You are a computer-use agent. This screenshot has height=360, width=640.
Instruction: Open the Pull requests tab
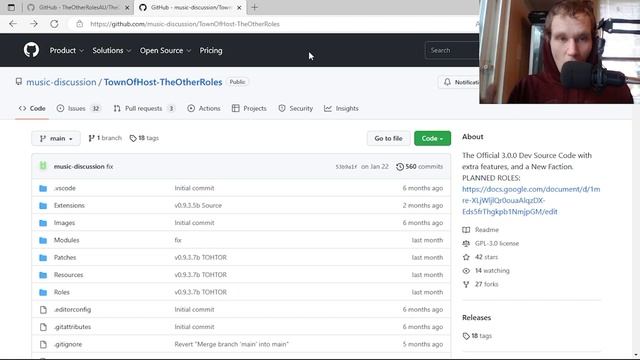(144, 109)
